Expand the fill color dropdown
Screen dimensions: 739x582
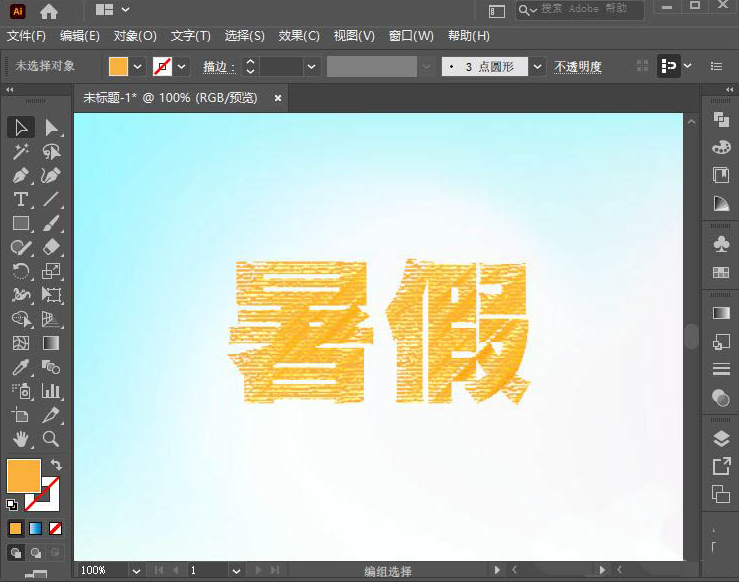click(x=138, y=66)
